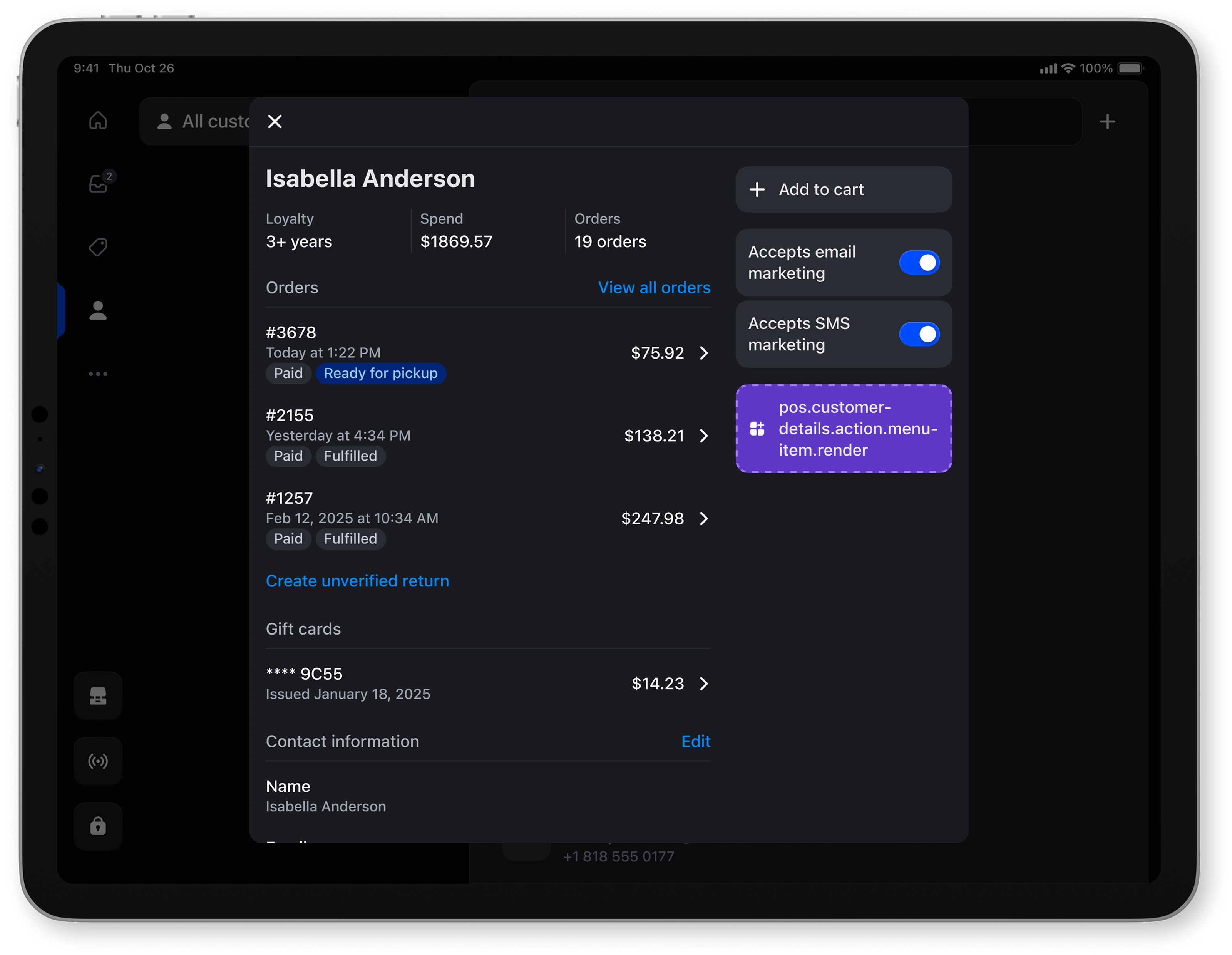1232x955 pixels.
Task: Click the All customers search field
Action: [x=610, y=121]
